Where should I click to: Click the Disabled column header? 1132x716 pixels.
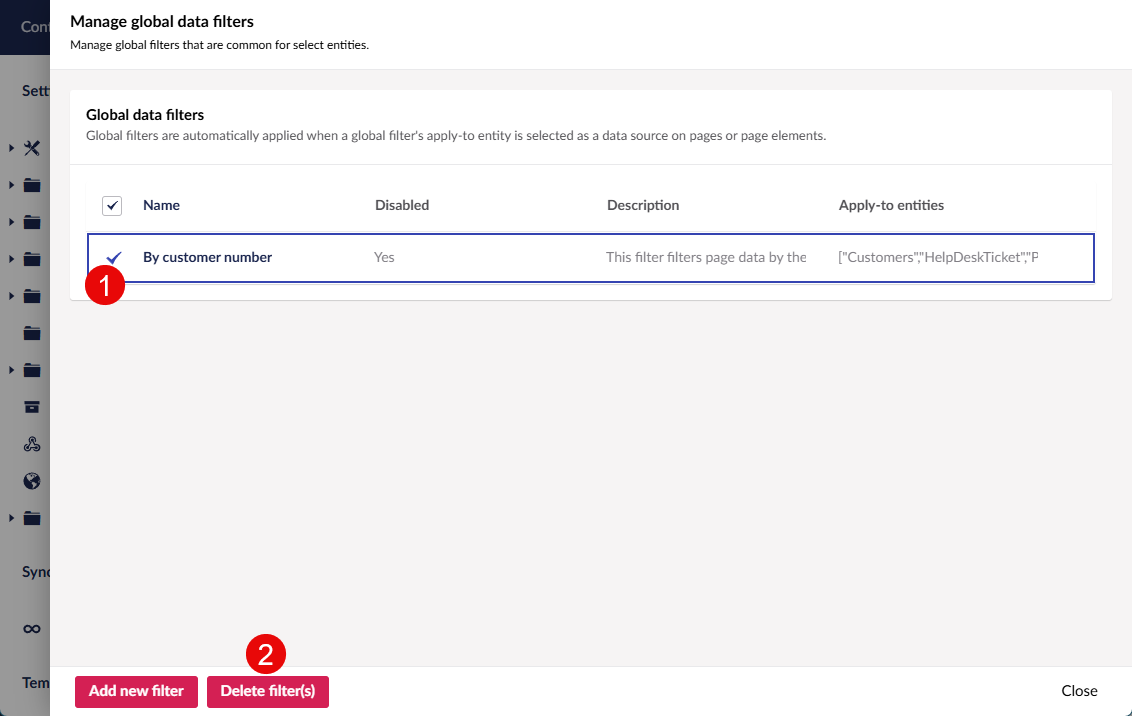click(x=402, y=205)
